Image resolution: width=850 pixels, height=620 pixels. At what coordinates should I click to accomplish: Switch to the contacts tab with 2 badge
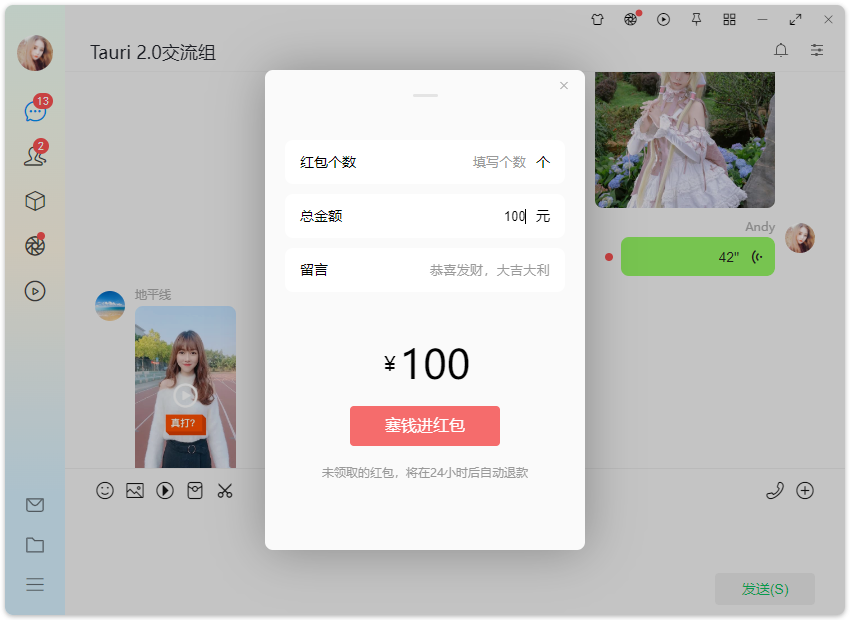(x=35, y=155)
